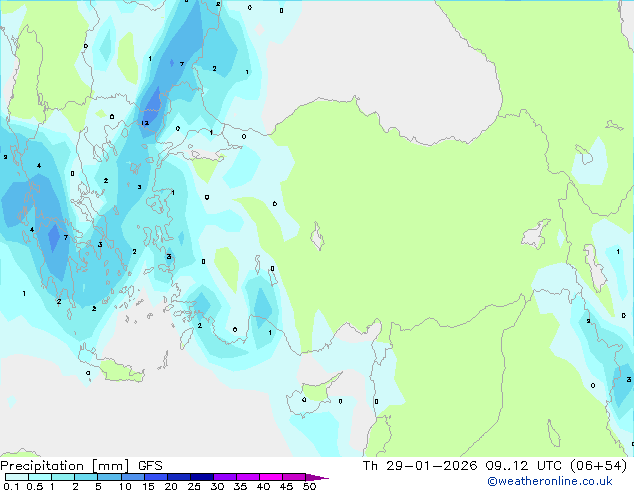Click the legend label "25"
The height and width of the screenshot is (490, 634).
coord(194,486)
